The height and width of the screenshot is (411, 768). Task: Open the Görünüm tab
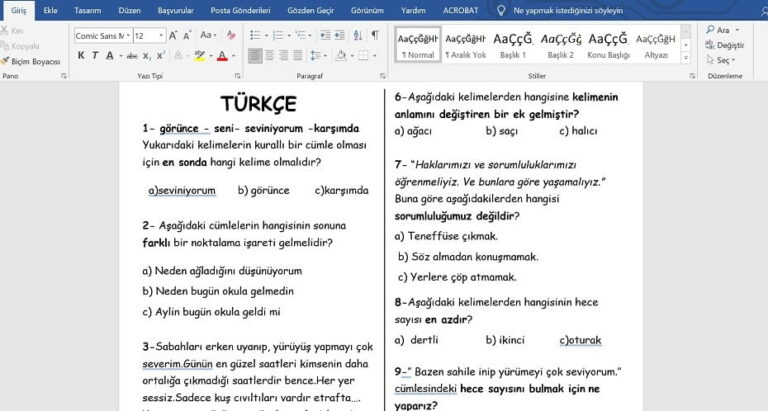click(x=367, y=10)
